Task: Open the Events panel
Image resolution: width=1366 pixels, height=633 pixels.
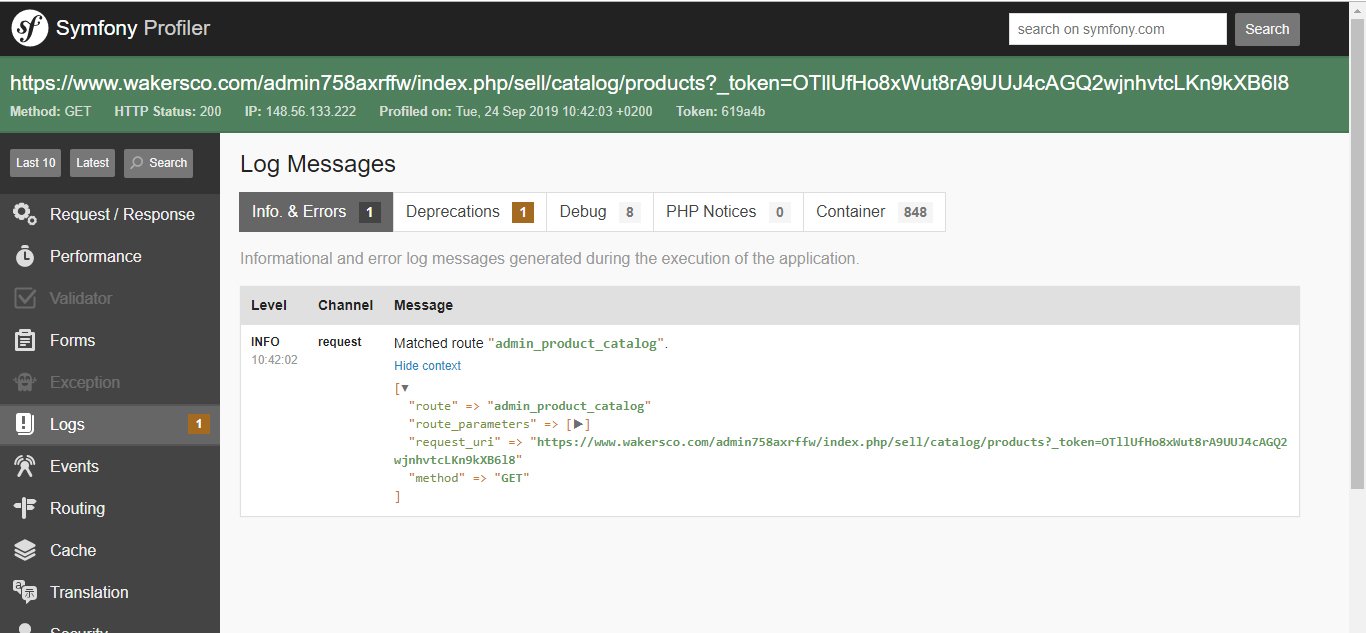Action: (110, 466)
